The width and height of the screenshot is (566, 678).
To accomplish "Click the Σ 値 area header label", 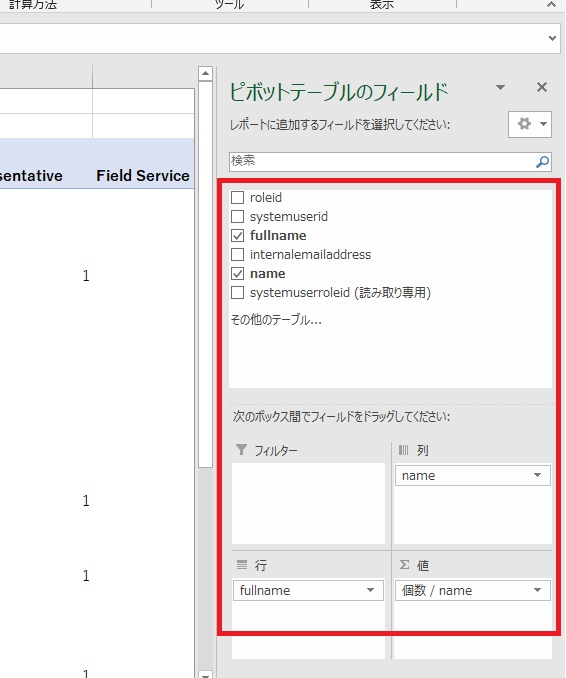I will click(x=415, y=565).
